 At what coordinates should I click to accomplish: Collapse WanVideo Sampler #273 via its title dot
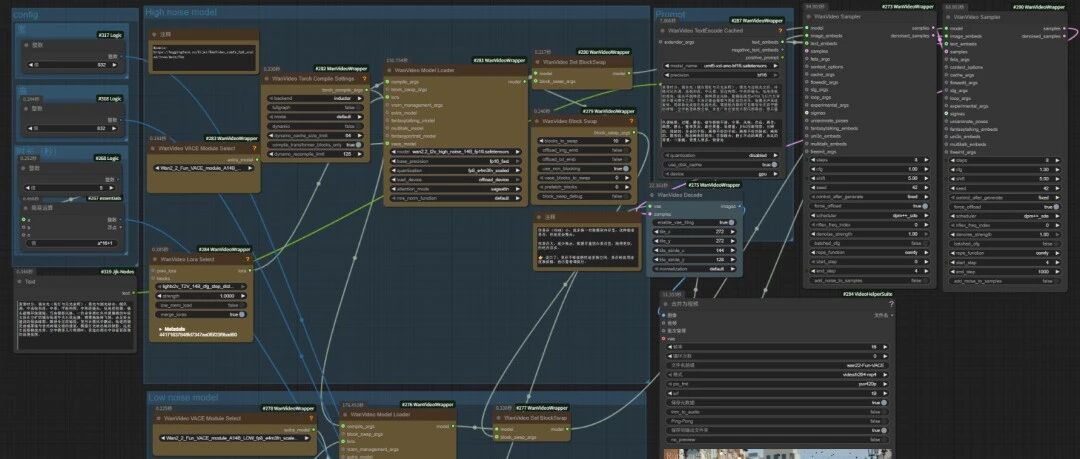(809, 17)
